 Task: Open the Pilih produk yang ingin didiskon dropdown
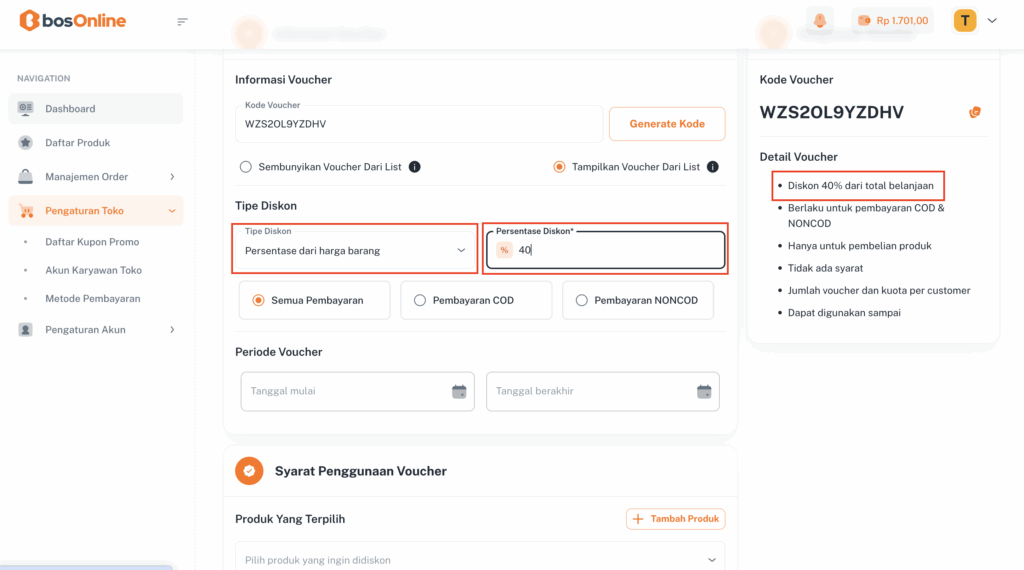coord(480,560)
